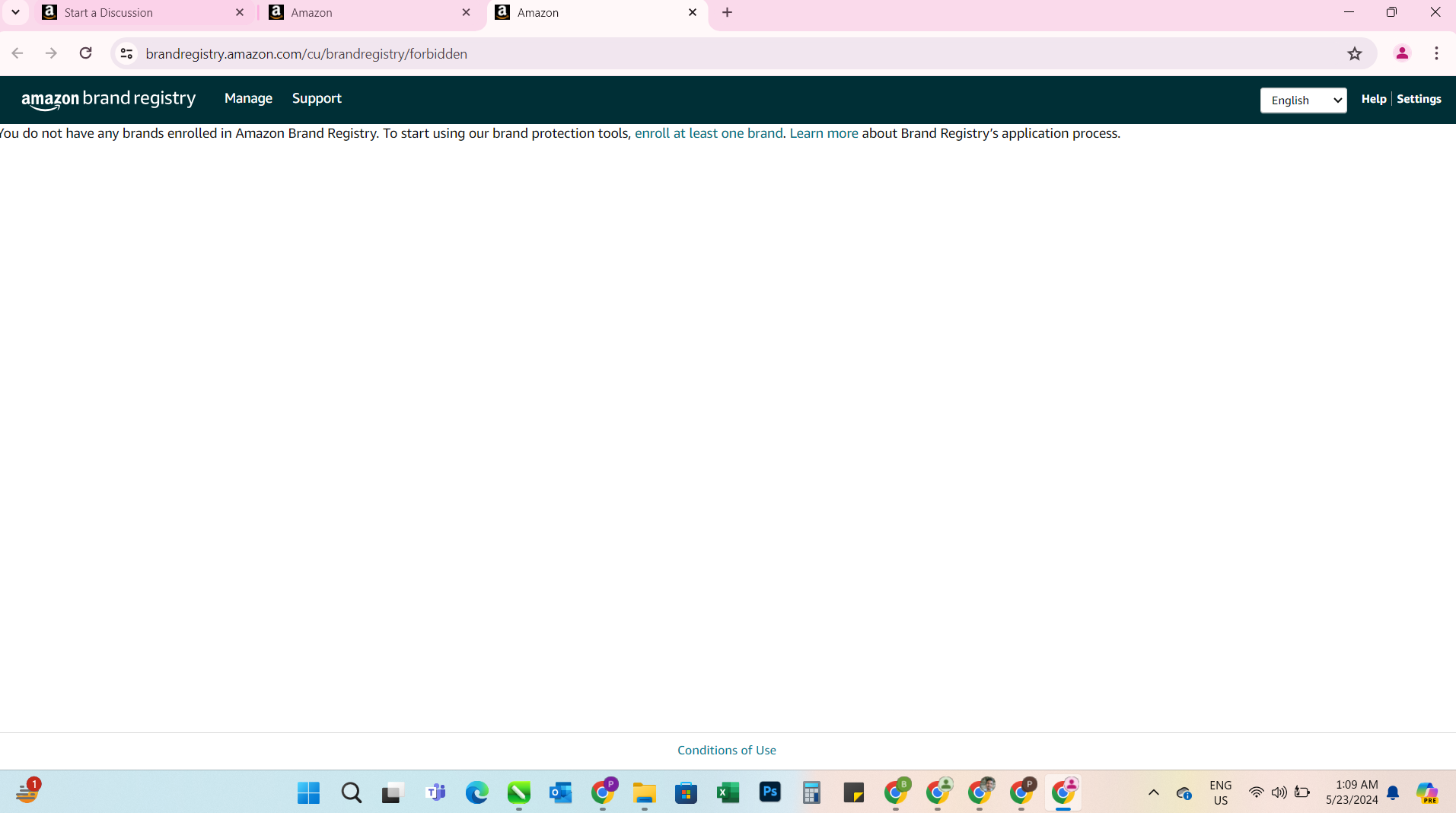Open the green pen app on taskbar

point(519,792)
